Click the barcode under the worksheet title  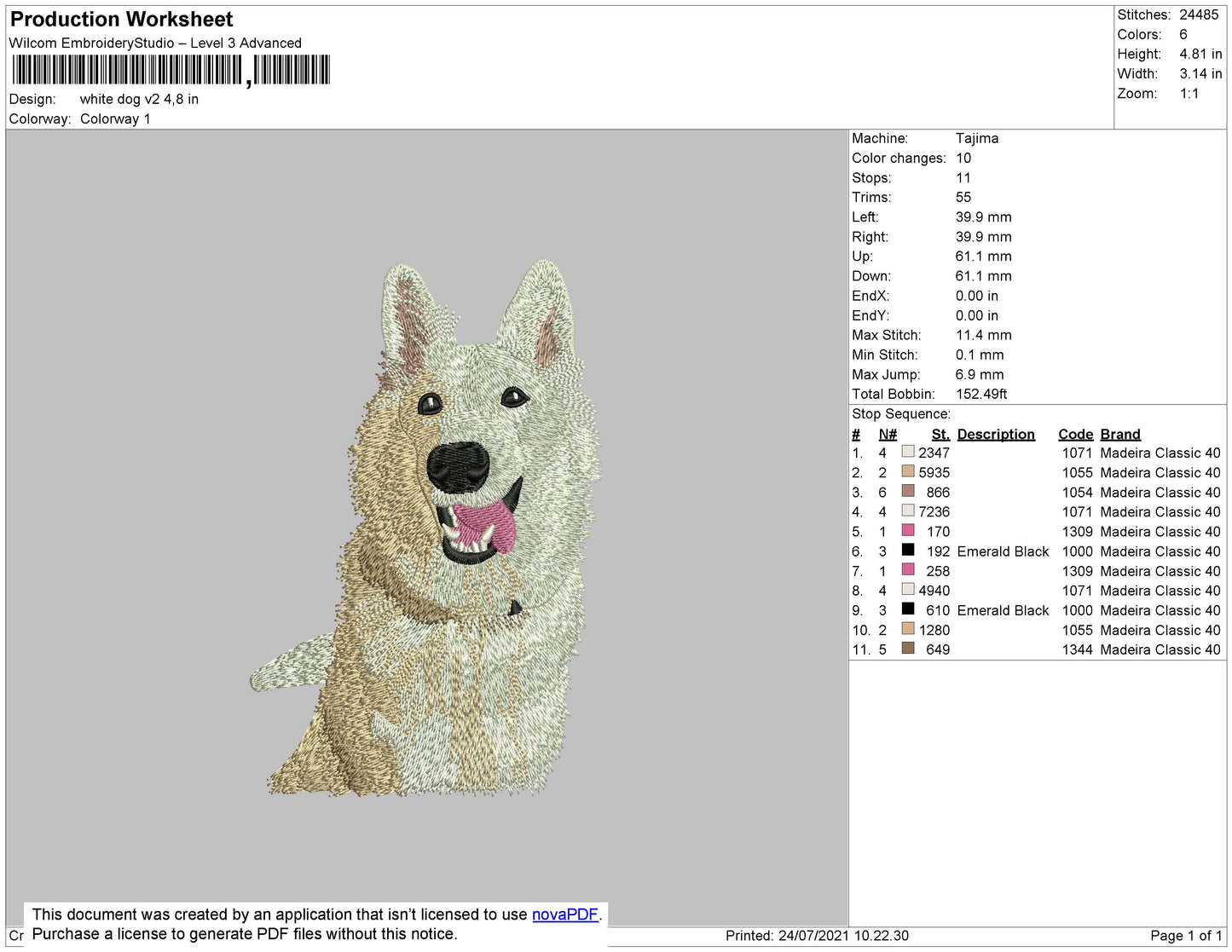(x=171, y=70)
